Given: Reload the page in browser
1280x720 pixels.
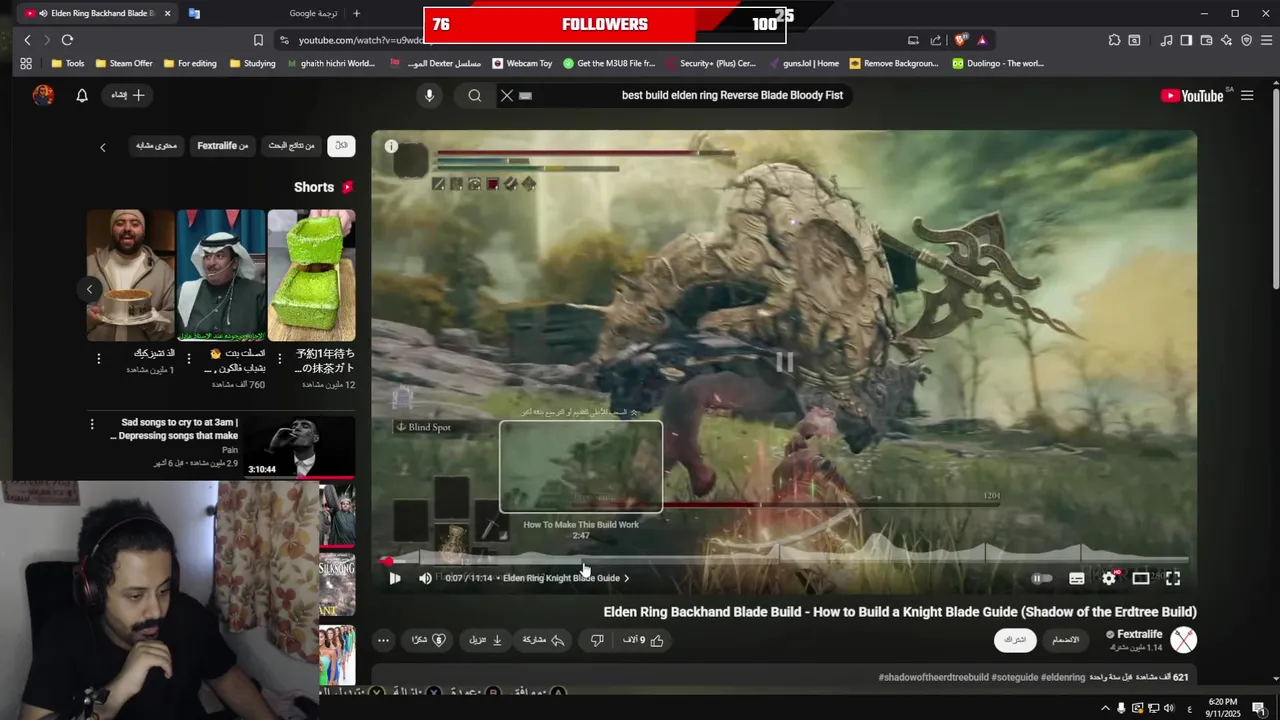Looking at the screenshot, I should click(x=67, y=40).
